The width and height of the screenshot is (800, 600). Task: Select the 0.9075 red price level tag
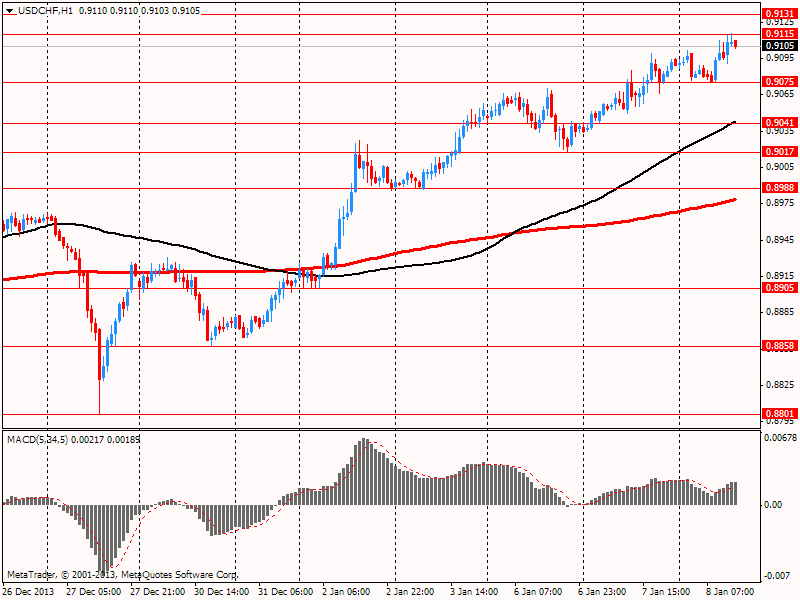[x=778, y=82]
